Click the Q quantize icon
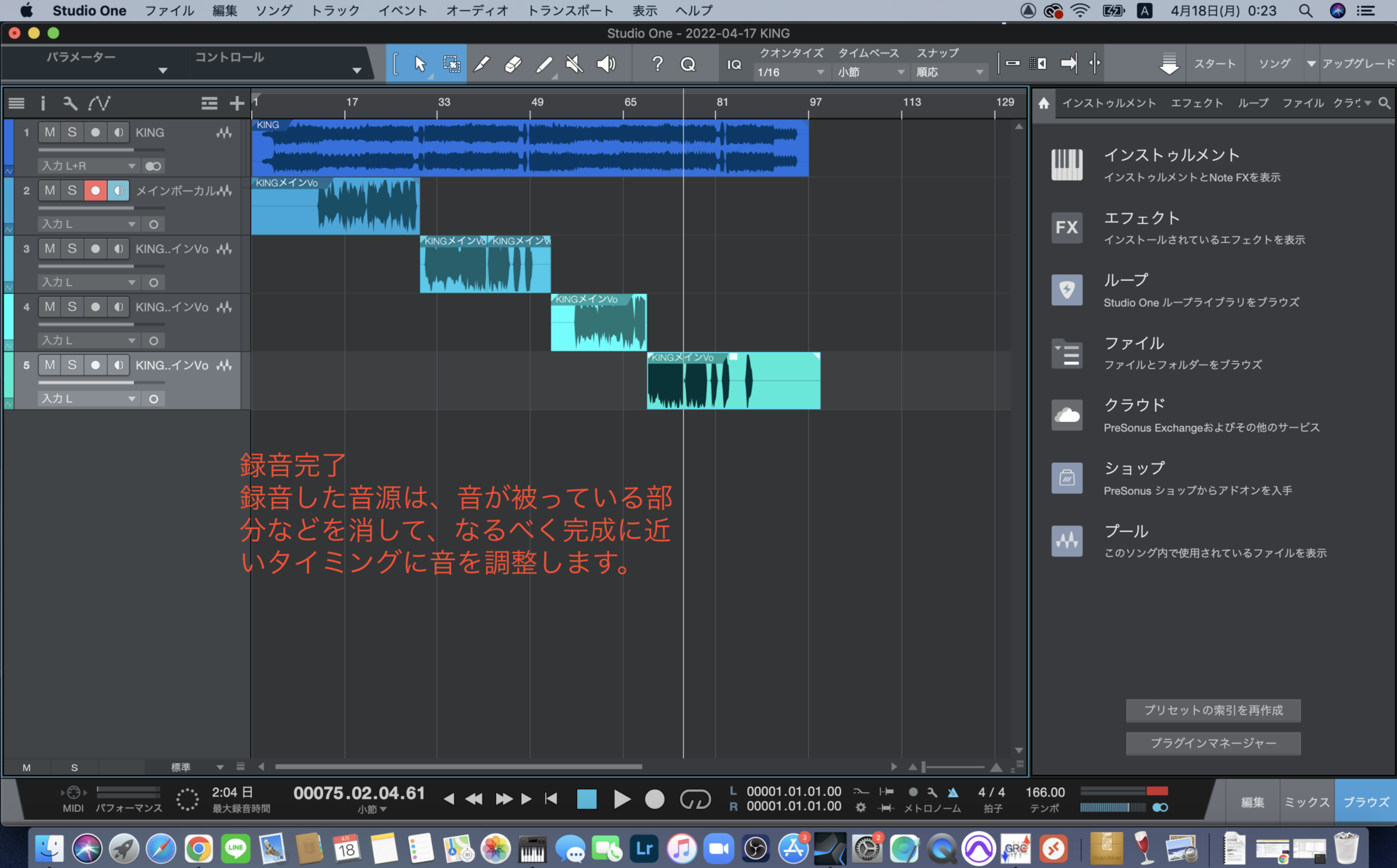Screen dimensions: 1397x868 (688, 64)
